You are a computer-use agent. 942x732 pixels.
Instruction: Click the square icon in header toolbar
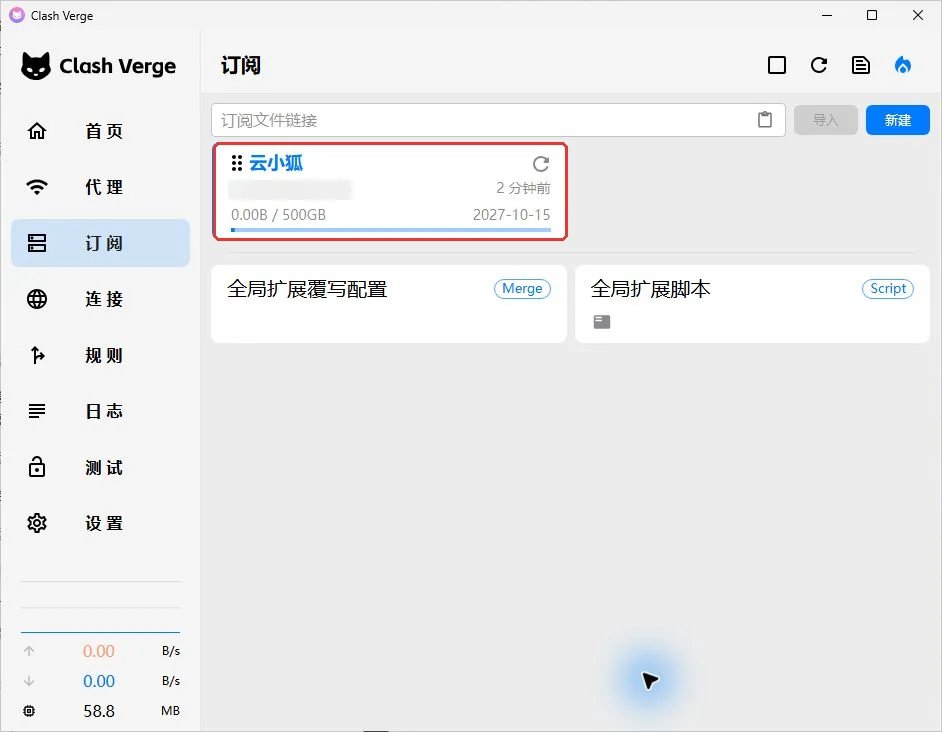777,65
